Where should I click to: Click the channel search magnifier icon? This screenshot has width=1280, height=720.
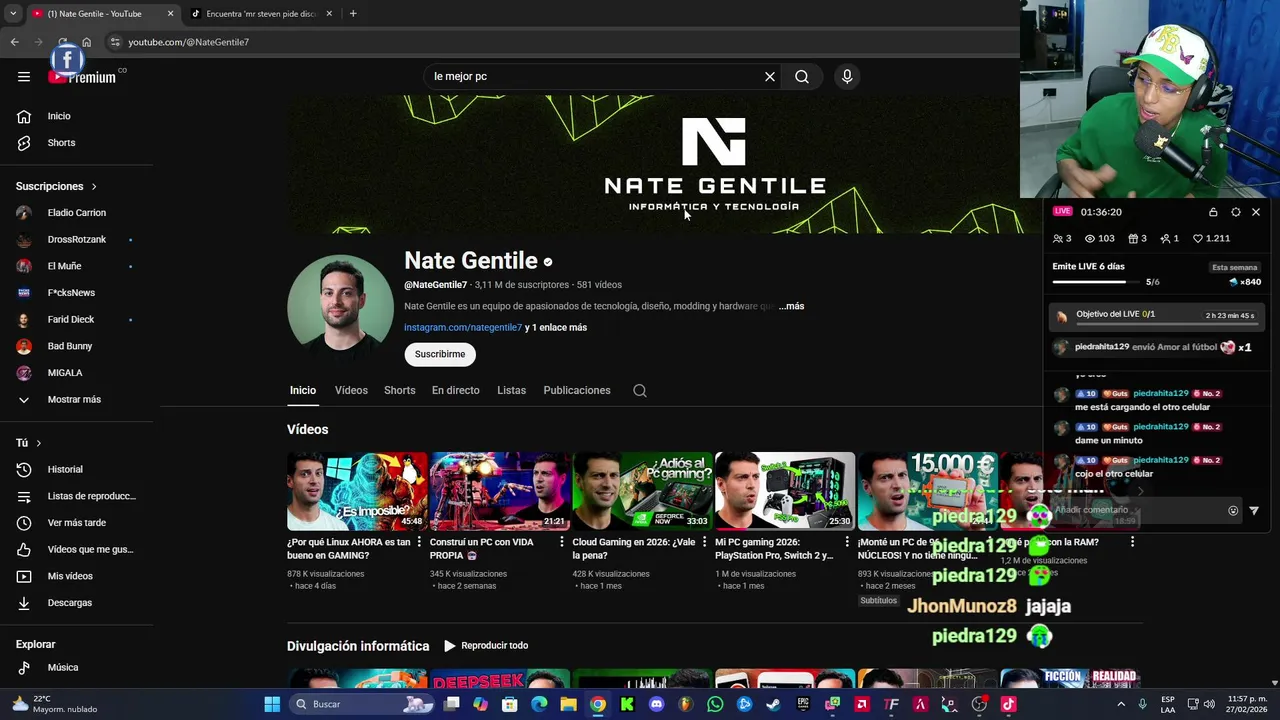click(x=640, y=391)
